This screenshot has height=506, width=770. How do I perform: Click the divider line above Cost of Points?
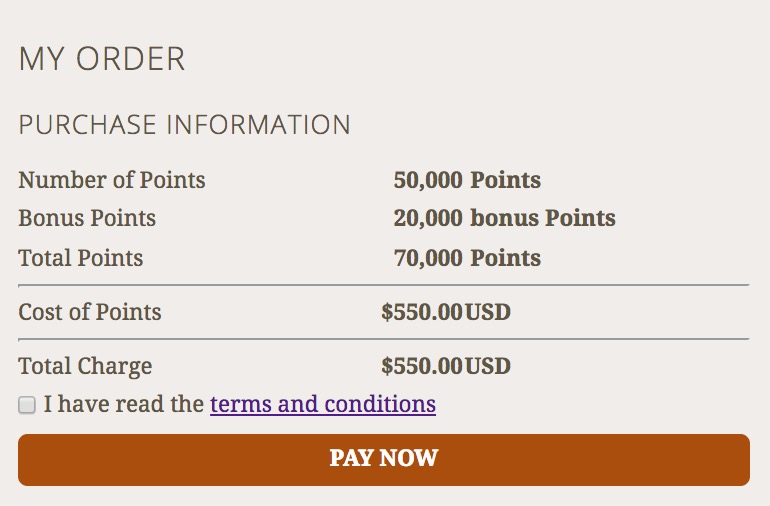tap(383, 285)
